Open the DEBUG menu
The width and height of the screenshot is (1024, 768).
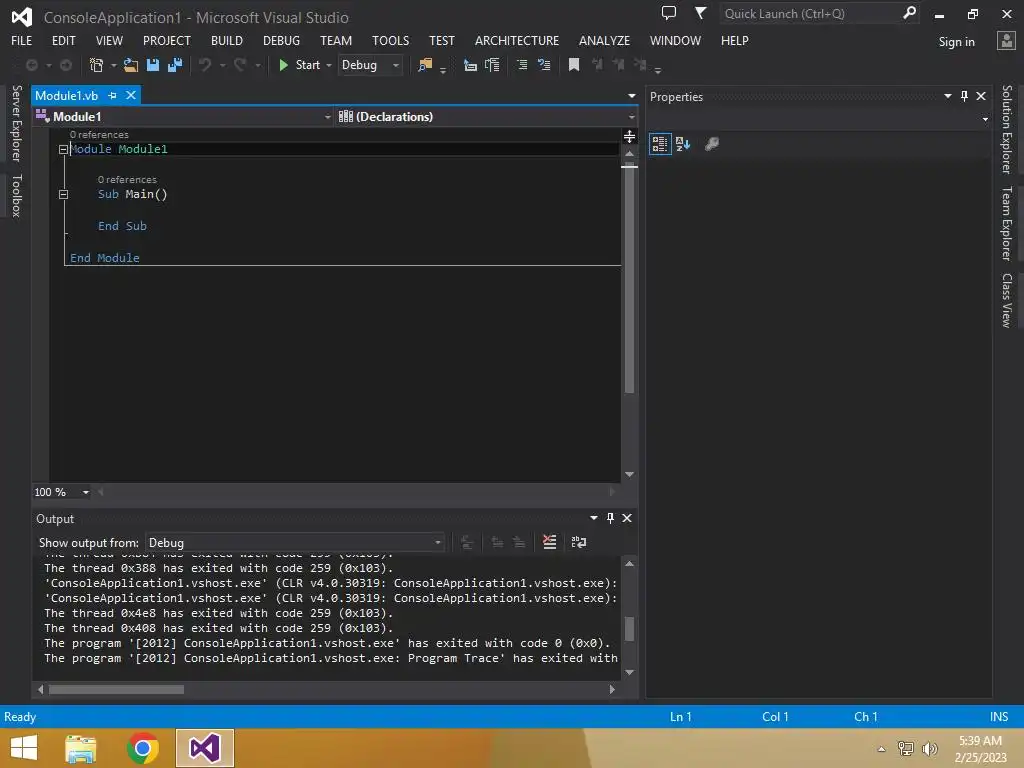click(x=281, y=40)
